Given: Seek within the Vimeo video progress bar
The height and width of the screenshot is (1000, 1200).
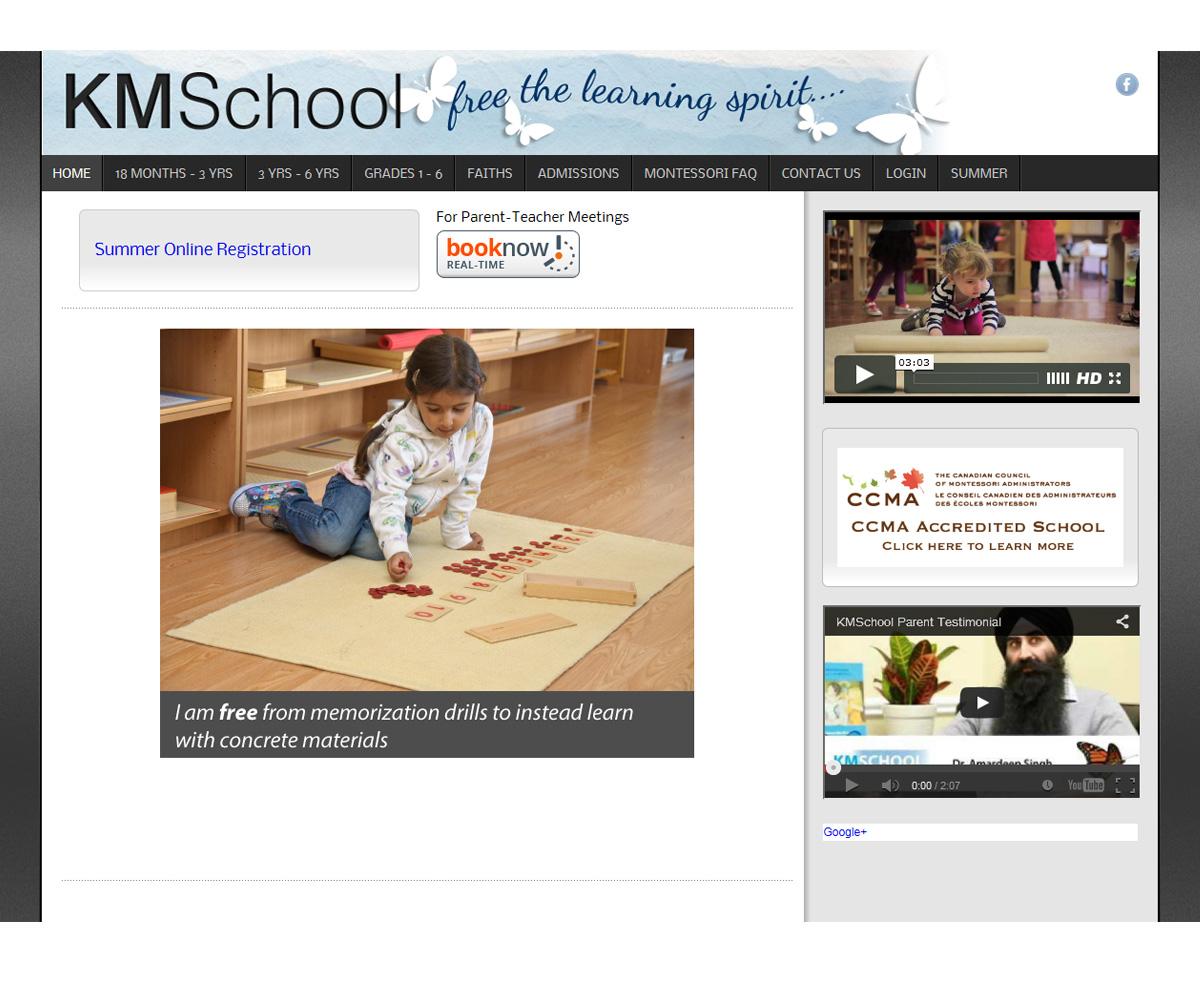Looking at the screenshot, I should tap(975, 378).
